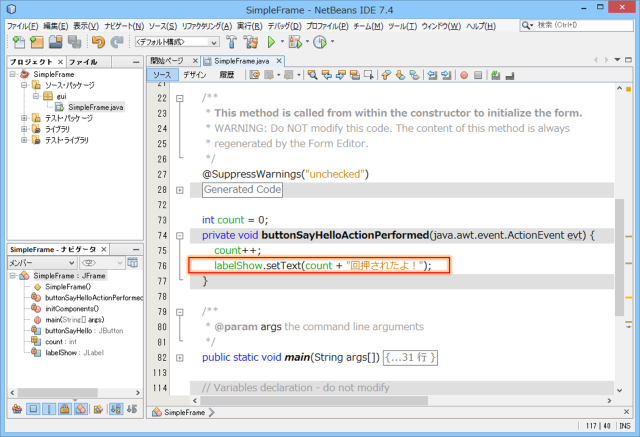The width and height of the screenshot is (640, 437).
Task: Toggle Show Fields filter in navigator
Action: pyautogui.click(x=33, y=408)
